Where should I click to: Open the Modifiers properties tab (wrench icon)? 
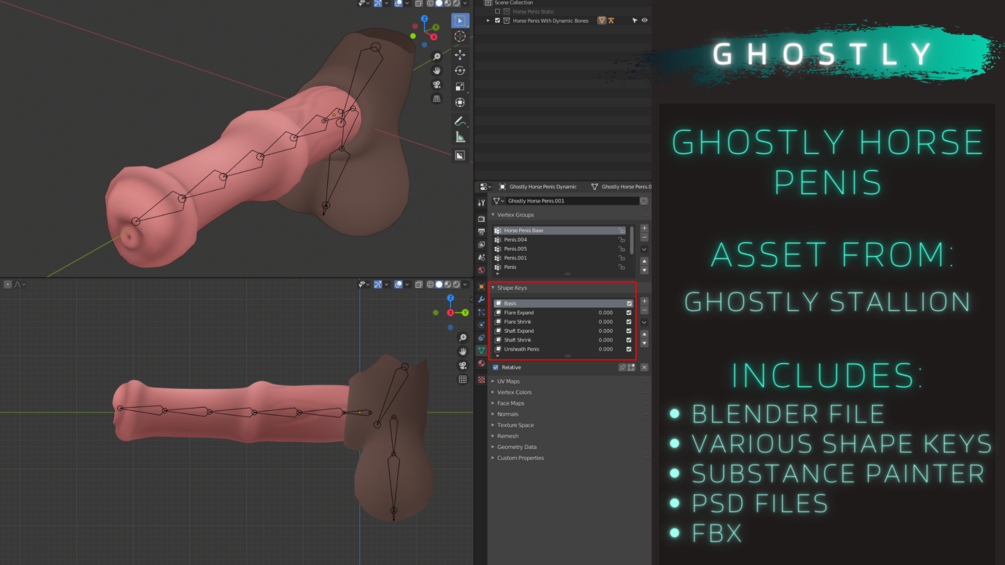[481, 300]
